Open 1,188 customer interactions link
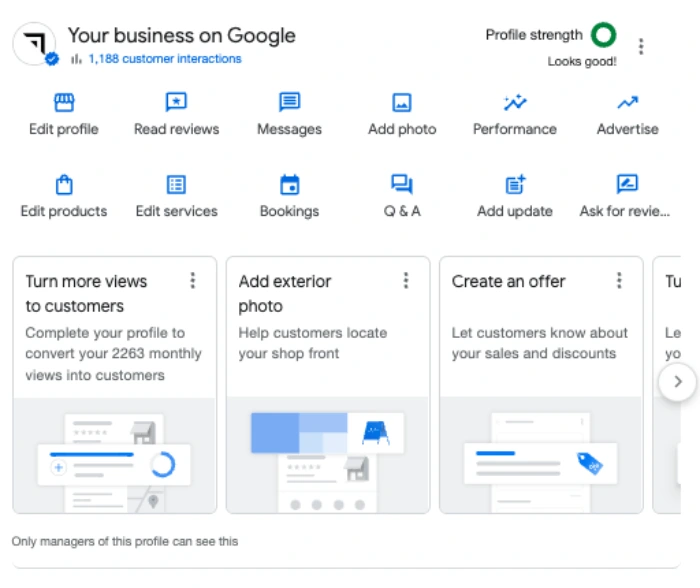 (165, 59)
